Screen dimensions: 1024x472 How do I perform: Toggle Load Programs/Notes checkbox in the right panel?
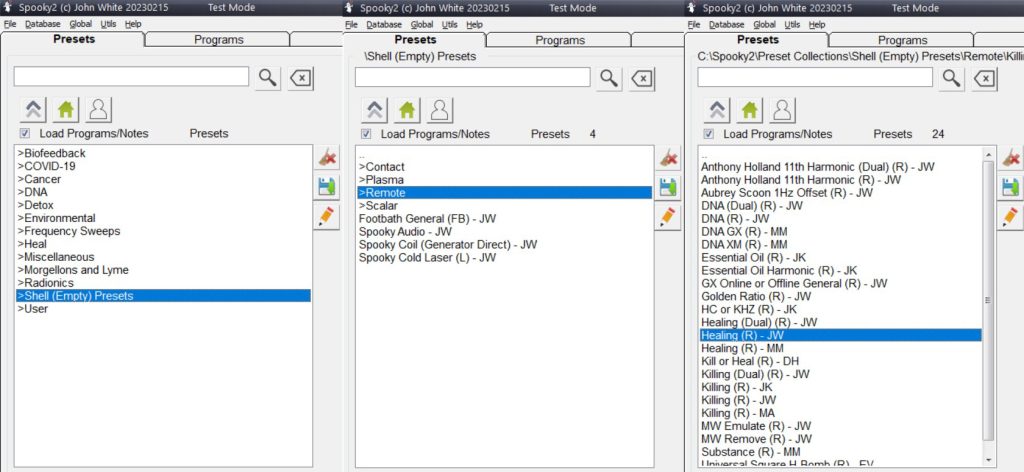pyautogui.click(x=708, y=134)
